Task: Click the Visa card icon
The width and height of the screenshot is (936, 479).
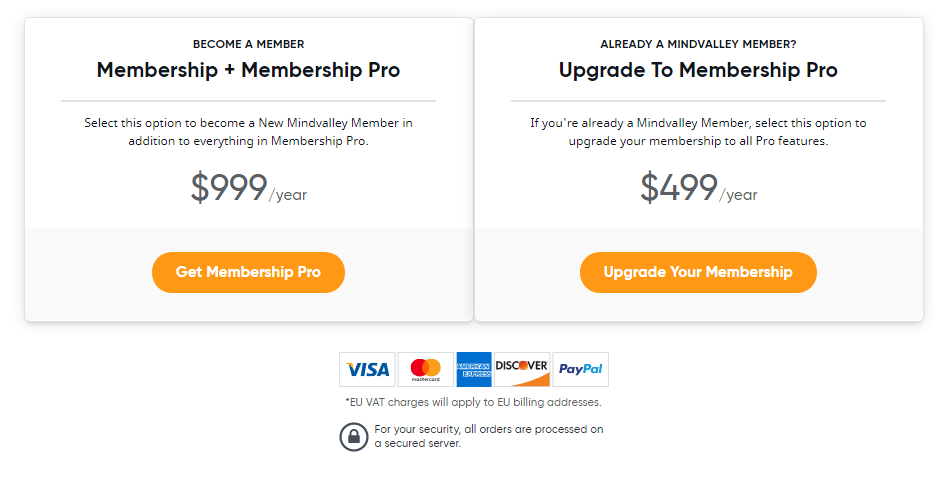Action: point(367,369)
